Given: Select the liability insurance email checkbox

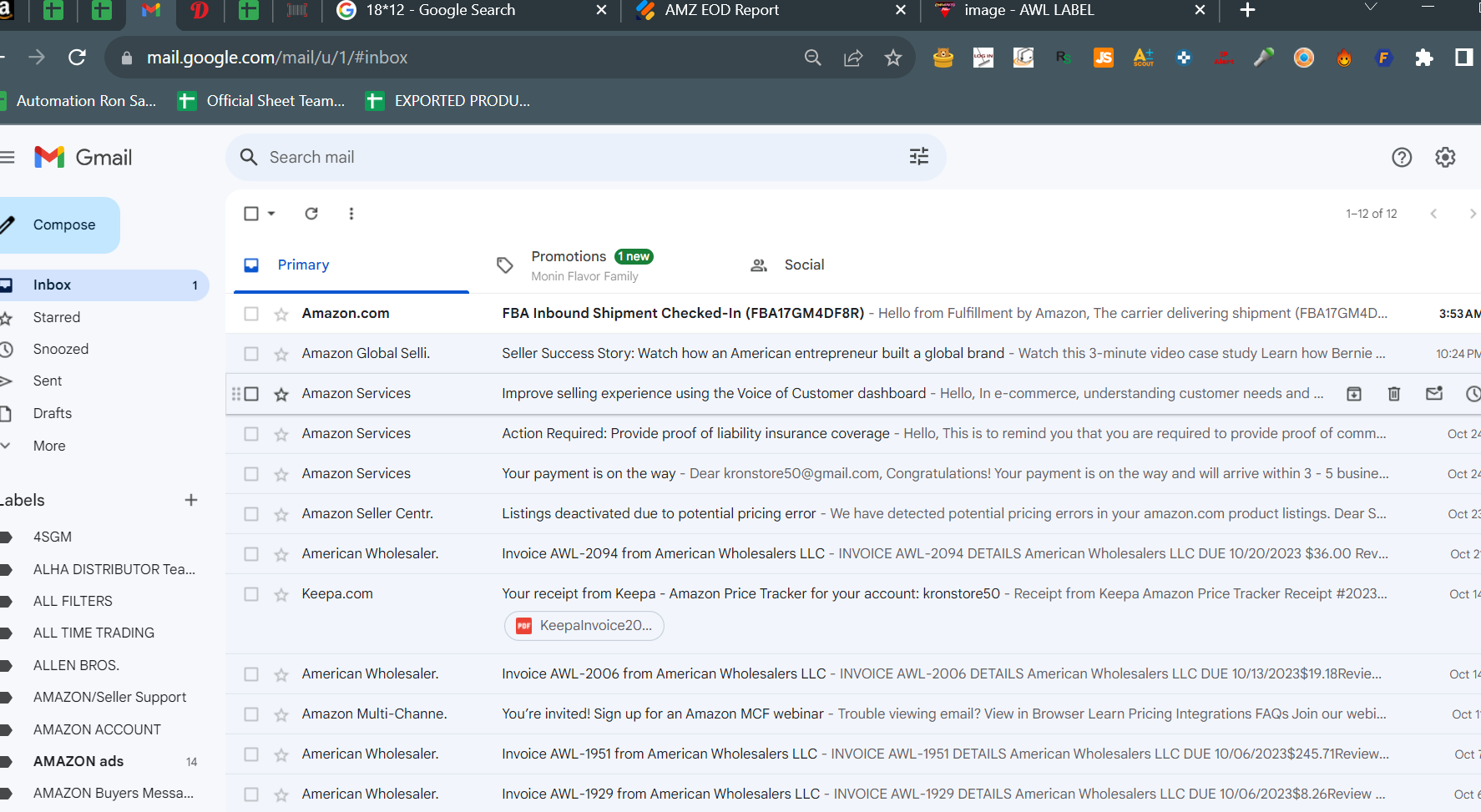Looking at the screenshot, I should click(x=251, y=434).
